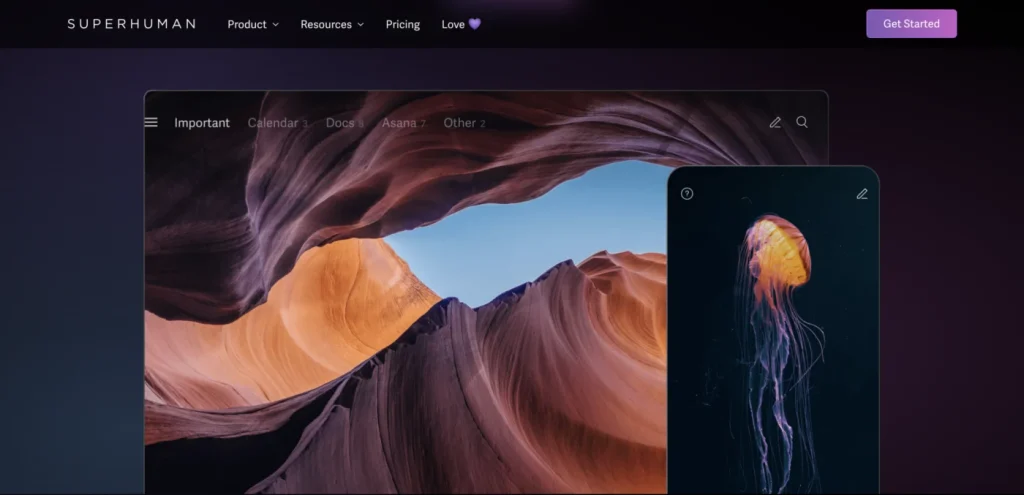Click the Get Started button
Viewport: 1024px width, 495px height.
[x=911, y=24]
